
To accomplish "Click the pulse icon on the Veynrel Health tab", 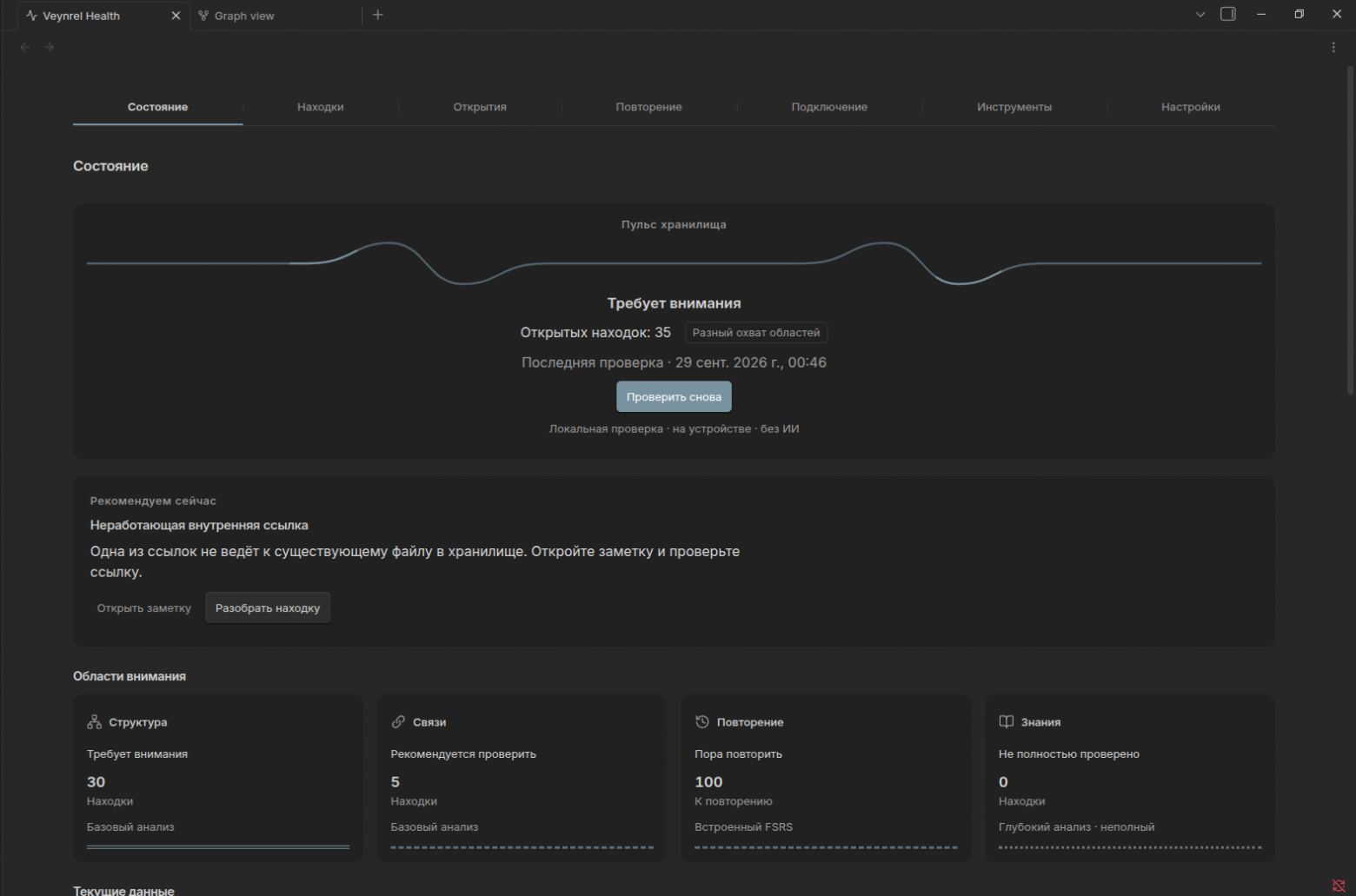I will pyautogui.click(x=32, y=16).
